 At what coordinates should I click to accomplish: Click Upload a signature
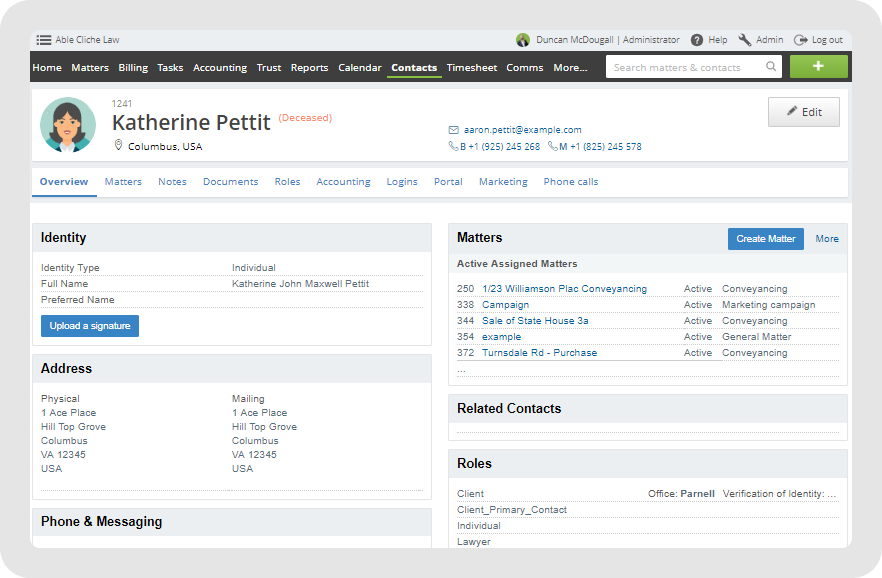(89, 325)
